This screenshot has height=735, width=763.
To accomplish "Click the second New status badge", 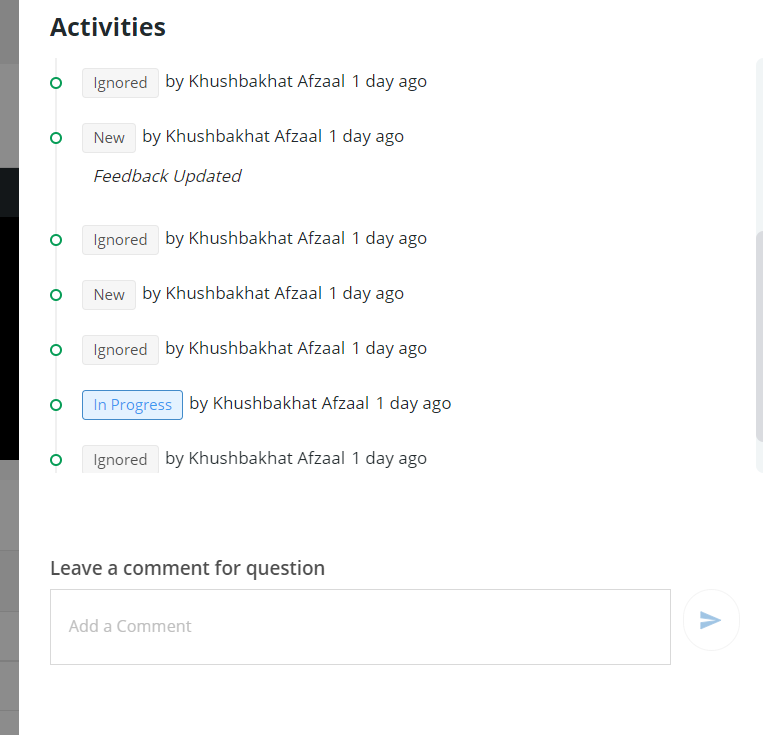I will tap(109, 295).
